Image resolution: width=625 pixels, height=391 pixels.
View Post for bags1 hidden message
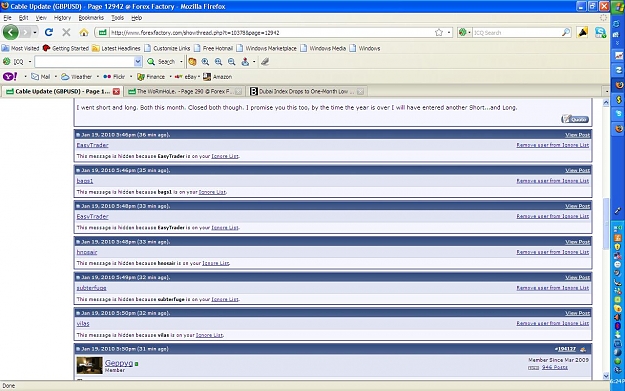(x=577, y=170)
